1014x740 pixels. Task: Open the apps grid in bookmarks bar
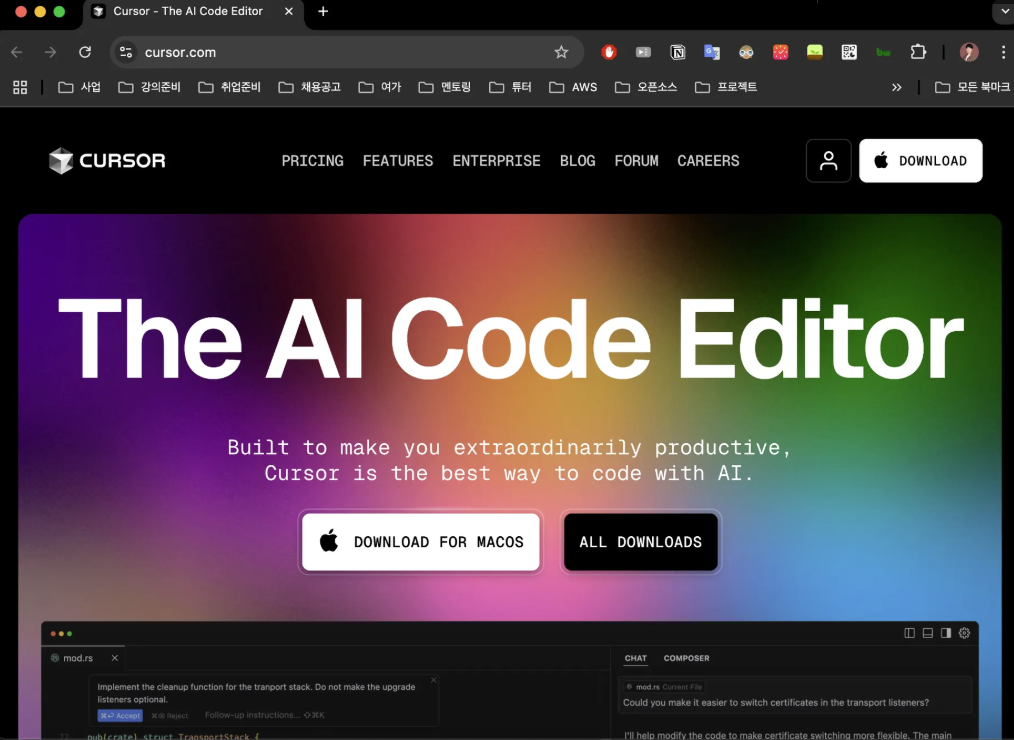tap(20, 87)
